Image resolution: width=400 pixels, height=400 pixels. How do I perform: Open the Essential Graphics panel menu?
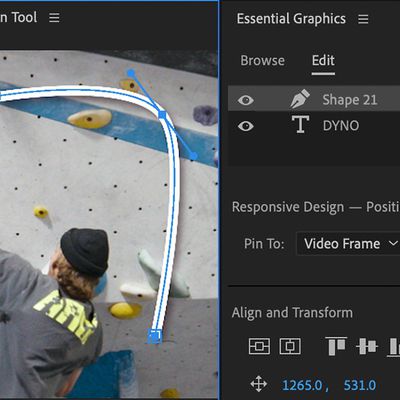coord(363,19)
